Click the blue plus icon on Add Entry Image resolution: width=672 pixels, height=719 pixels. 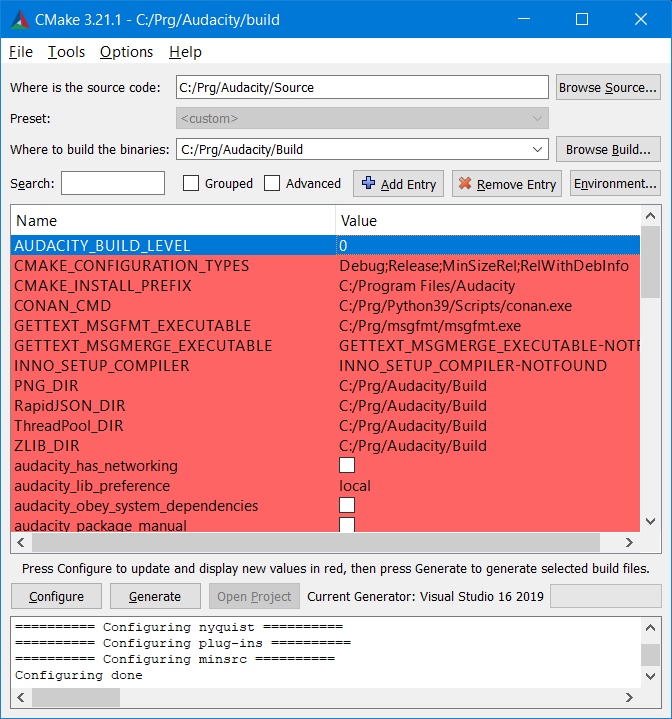[x=368, y=183]
